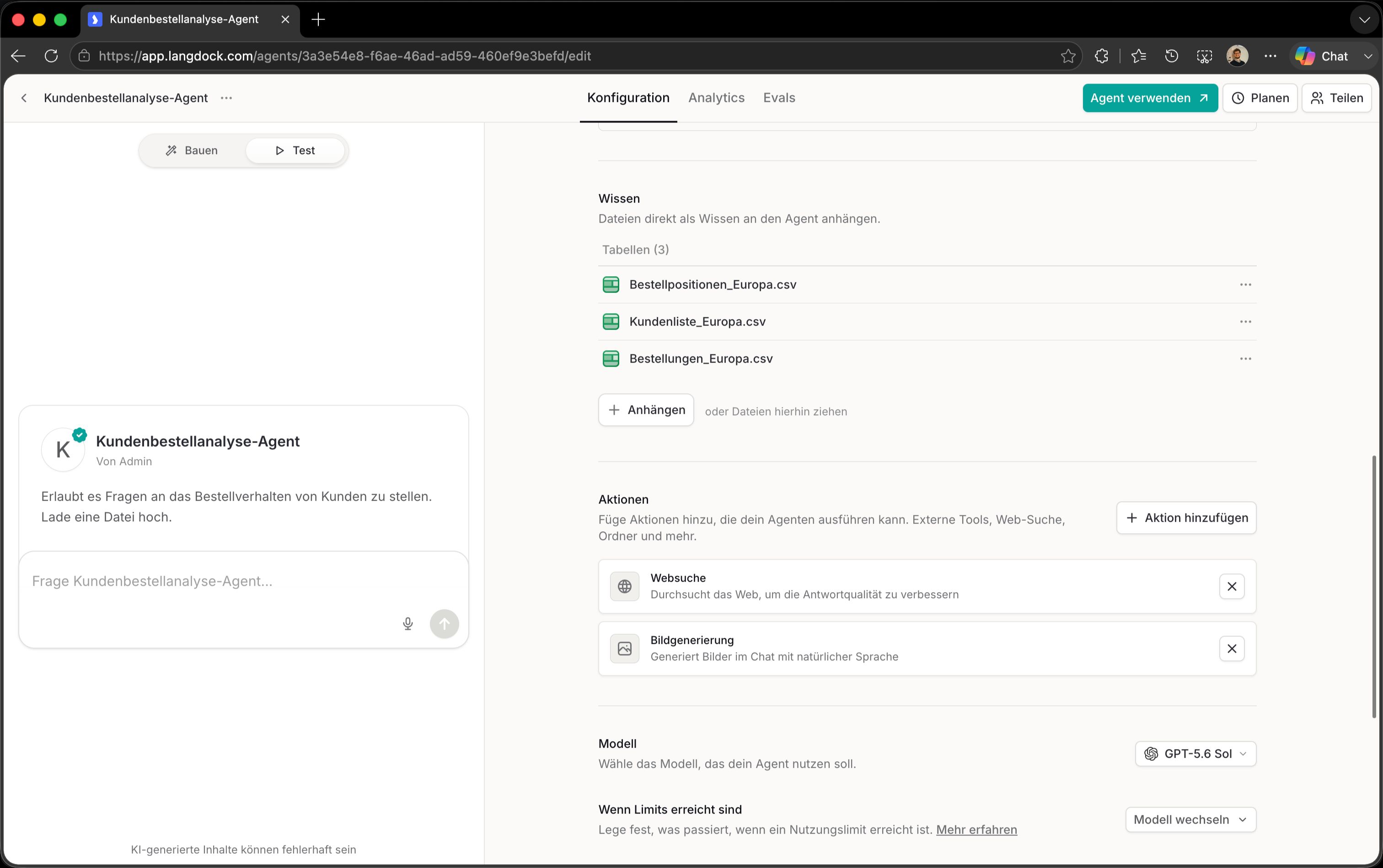Expand the GPT-5.6 Sol model dropdown
This screenshot has height=868, width=1383.
pos(1195,754)
